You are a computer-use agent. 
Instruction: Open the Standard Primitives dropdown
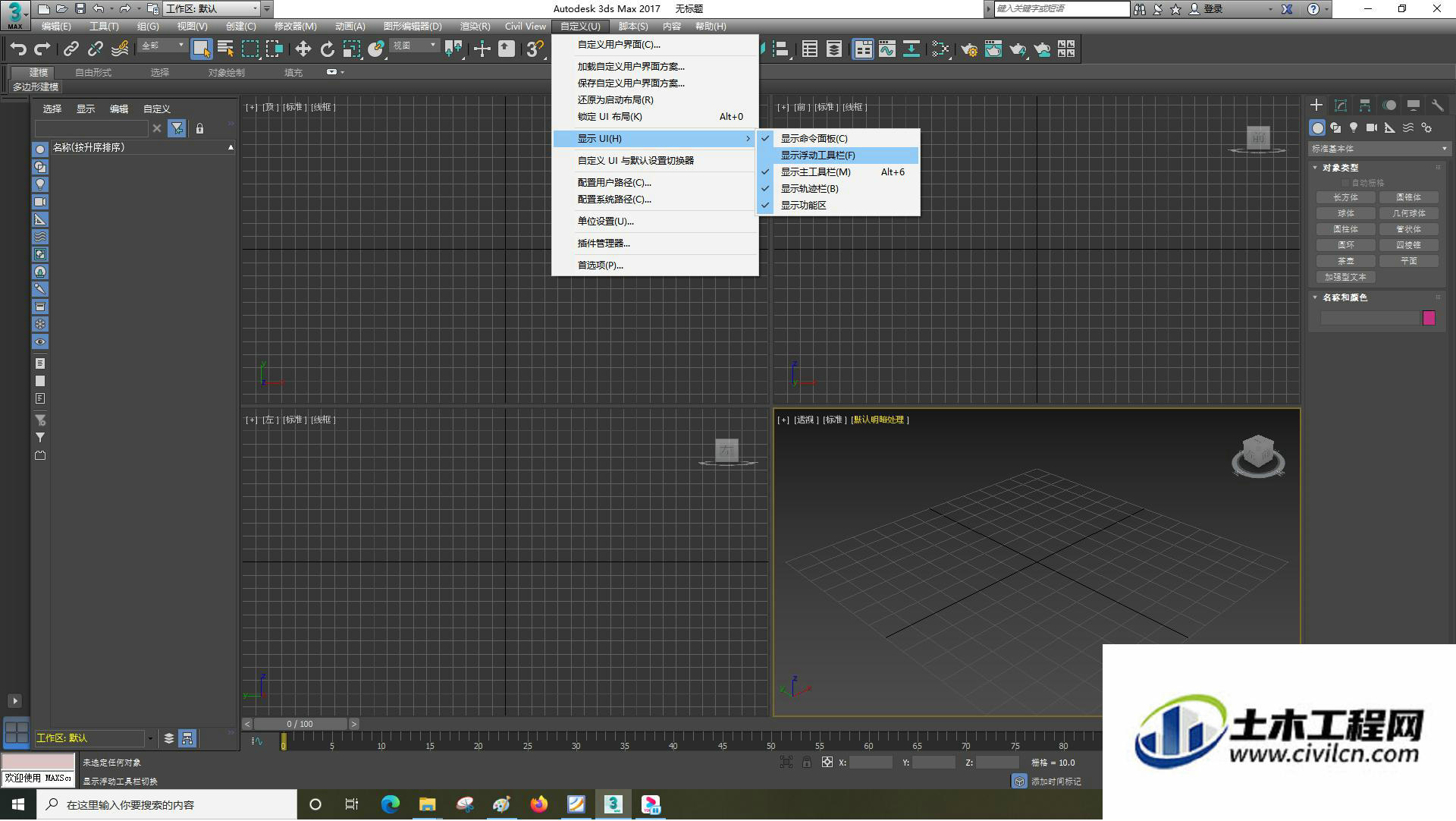1379,149
